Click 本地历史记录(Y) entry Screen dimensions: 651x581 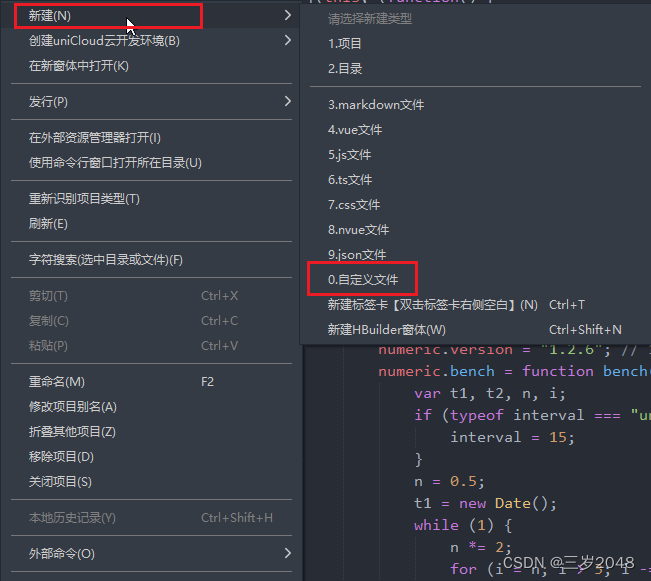click(x=151, y=517)
